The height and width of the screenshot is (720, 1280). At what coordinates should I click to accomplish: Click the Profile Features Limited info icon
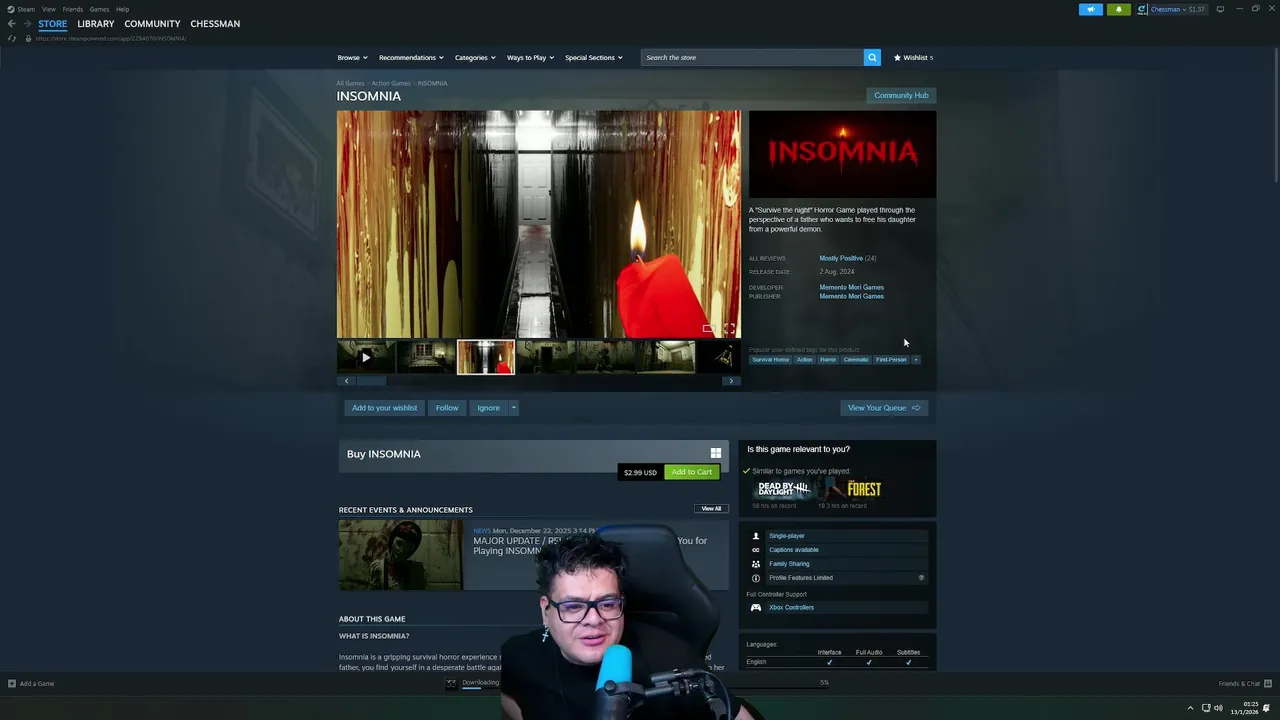756,578
